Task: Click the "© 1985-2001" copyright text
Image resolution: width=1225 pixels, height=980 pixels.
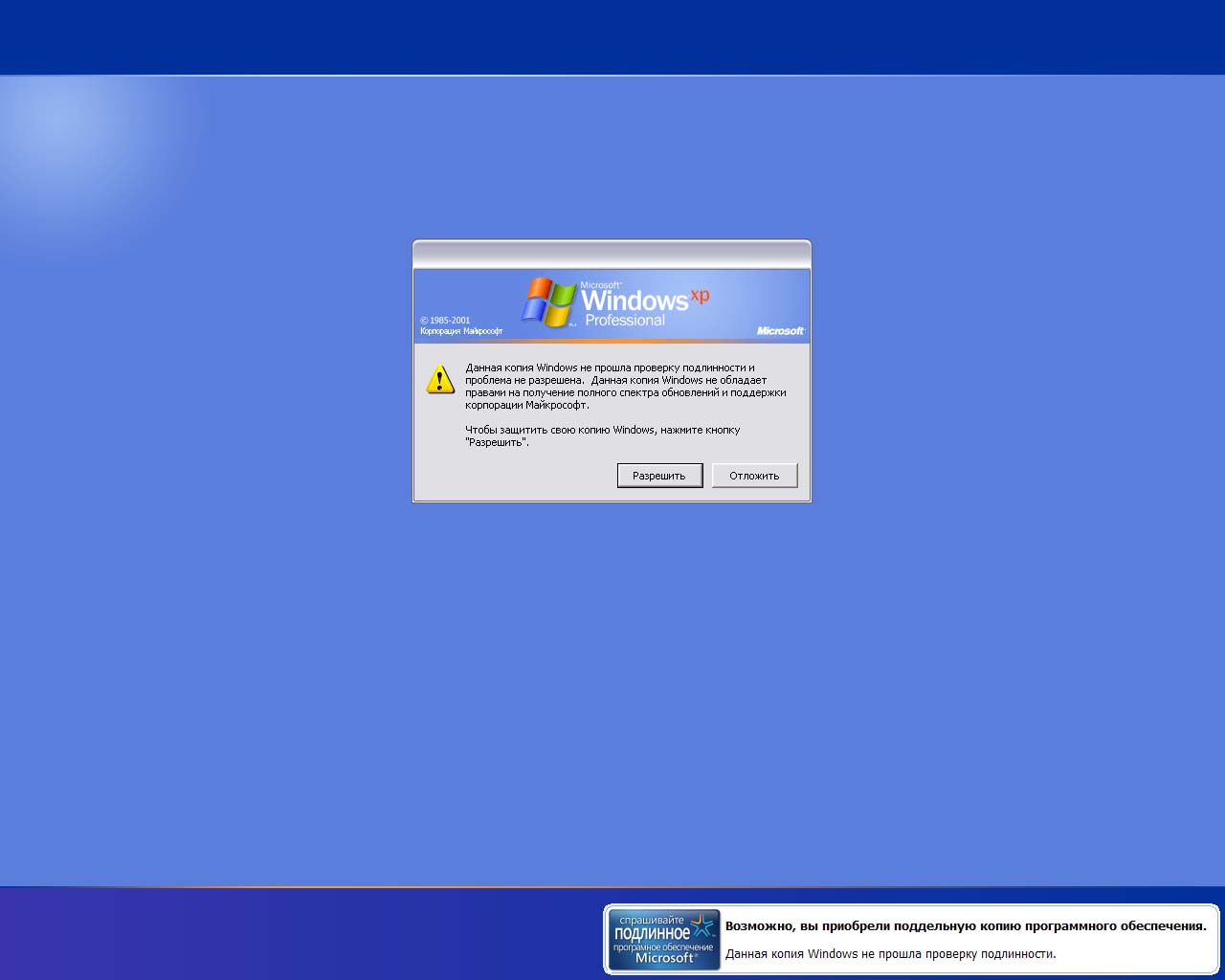Action: [445, 321]
